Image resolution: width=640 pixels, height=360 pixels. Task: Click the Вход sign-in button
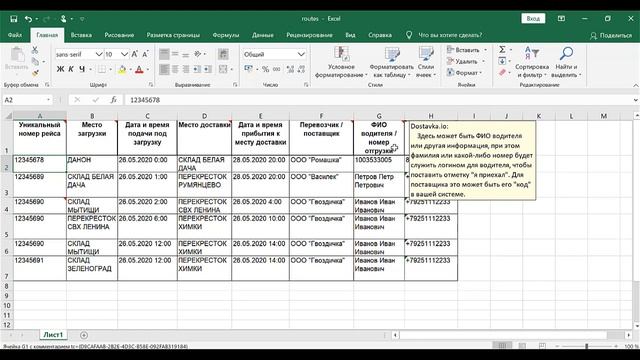(x=533, y=19)
